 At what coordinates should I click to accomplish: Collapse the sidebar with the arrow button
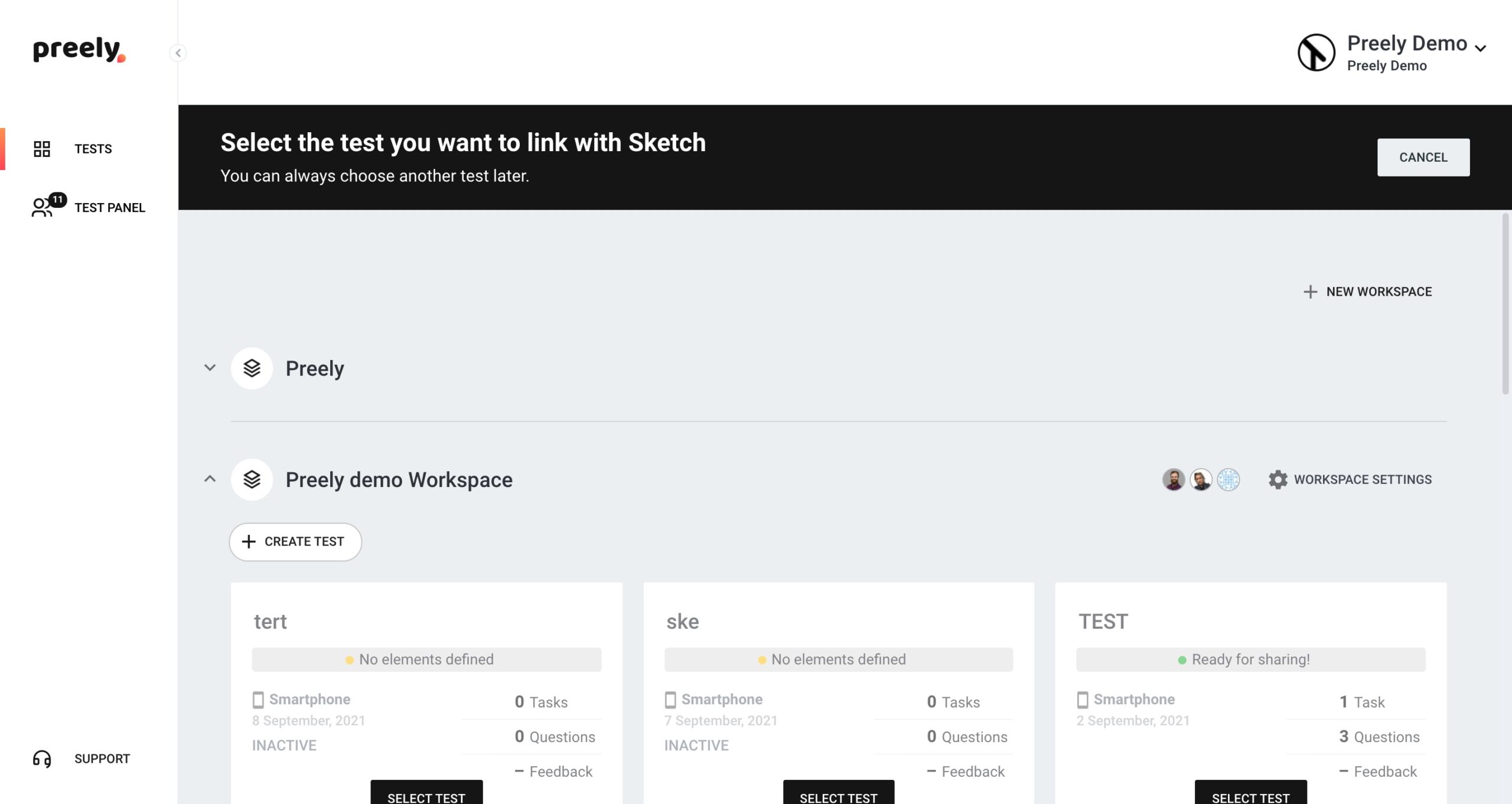tap(178, 53)
